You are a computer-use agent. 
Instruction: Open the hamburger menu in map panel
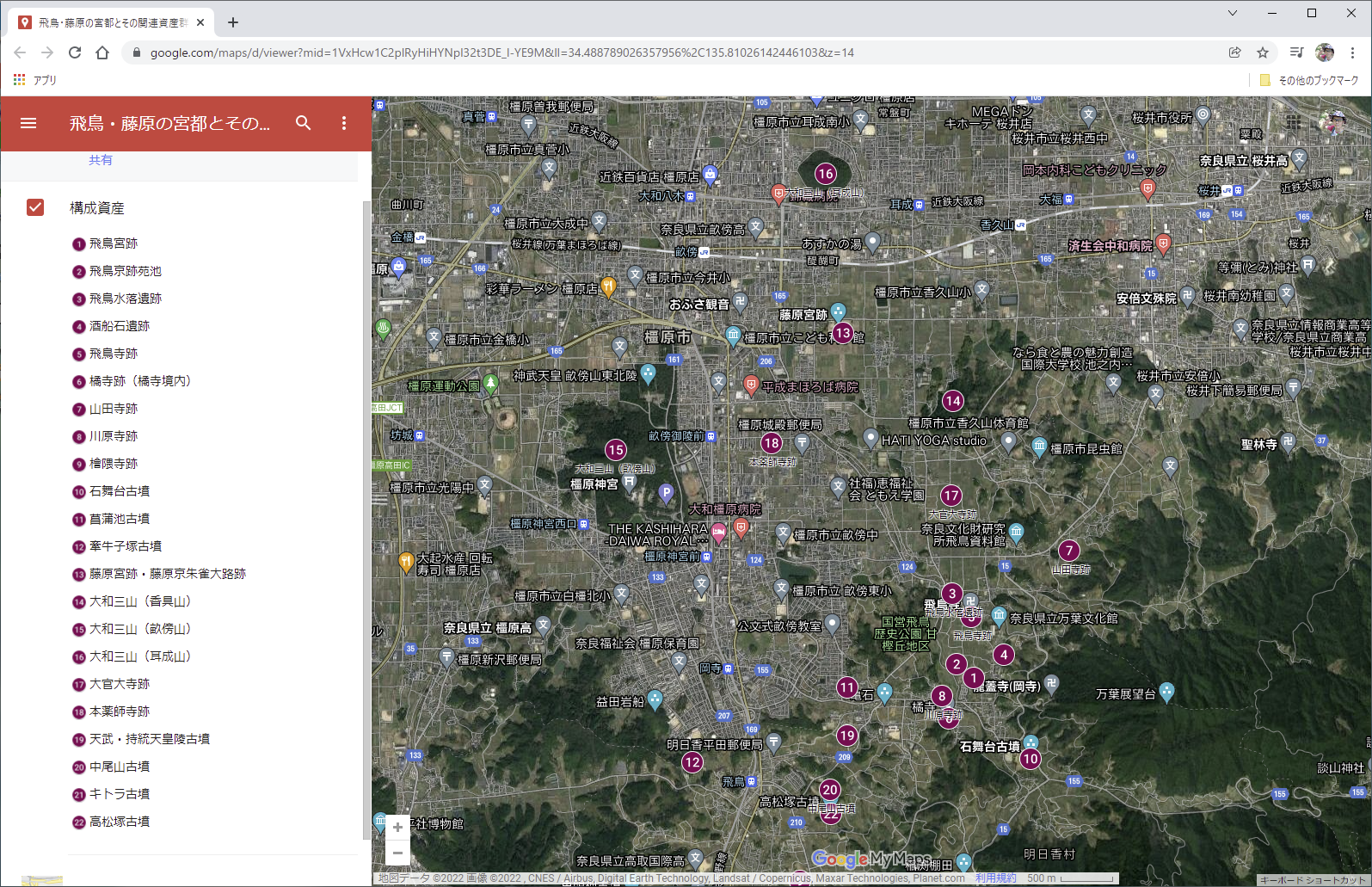pyautogui.click(x=28, y=123)
